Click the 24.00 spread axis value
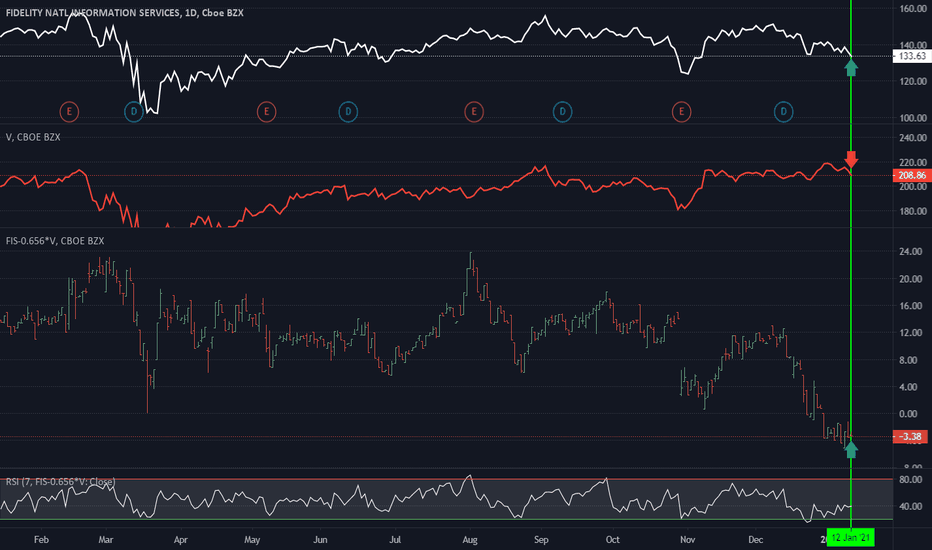 911,252
